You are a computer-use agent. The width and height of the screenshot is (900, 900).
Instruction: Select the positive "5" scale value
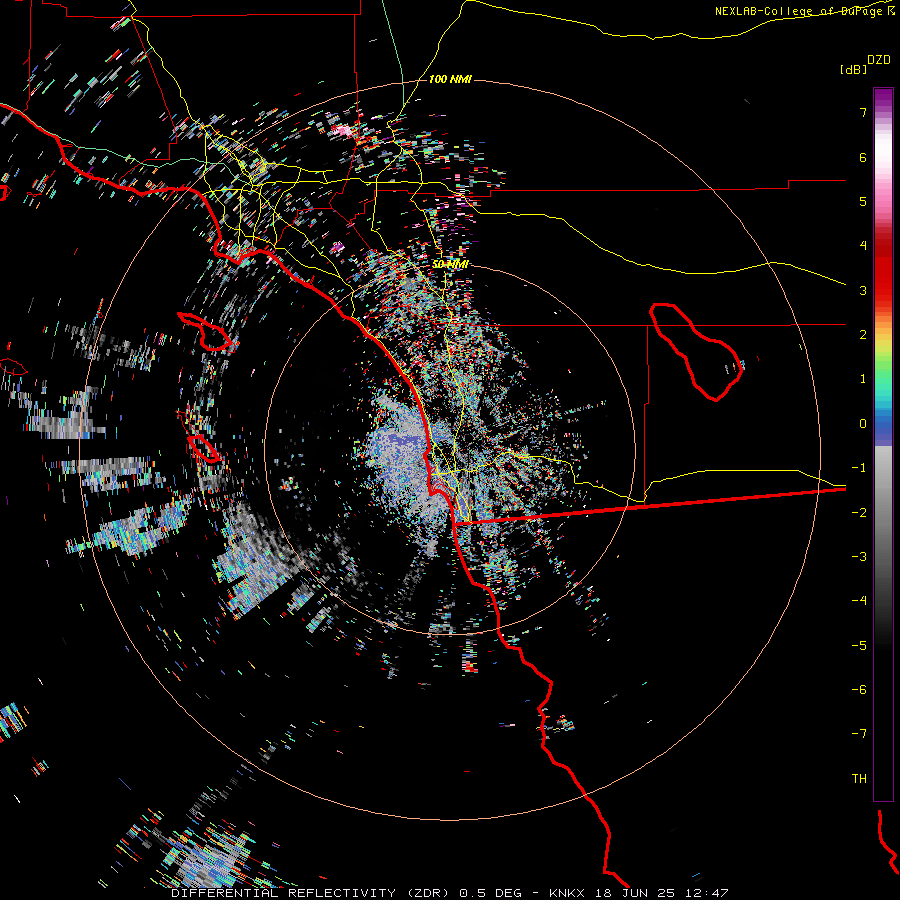(863, 201)
